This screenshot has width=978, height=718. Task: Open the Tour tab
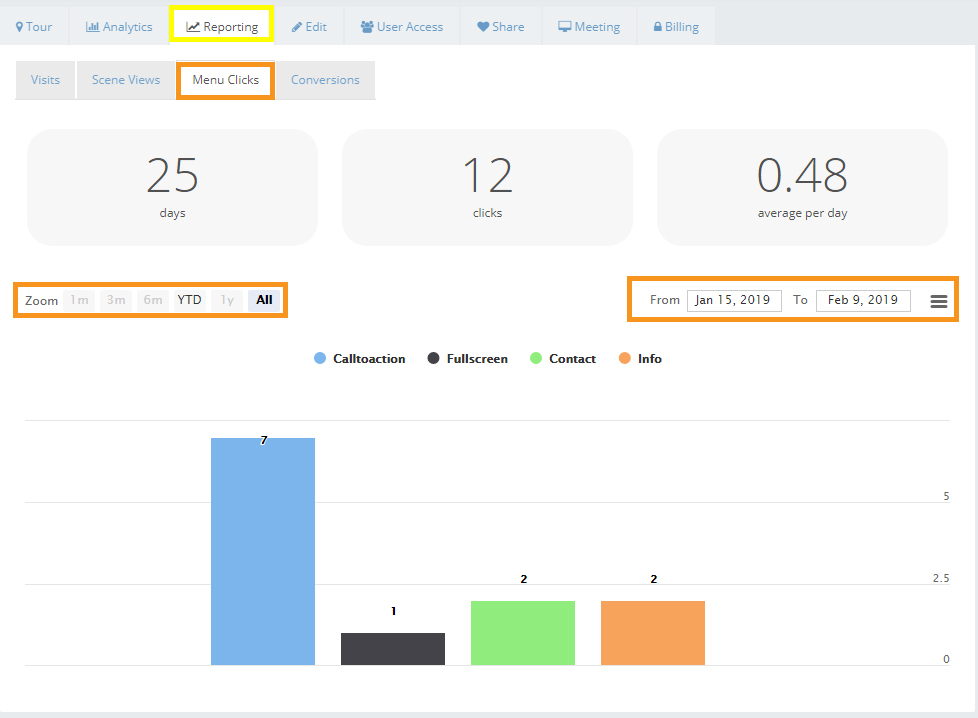[34, 27]
